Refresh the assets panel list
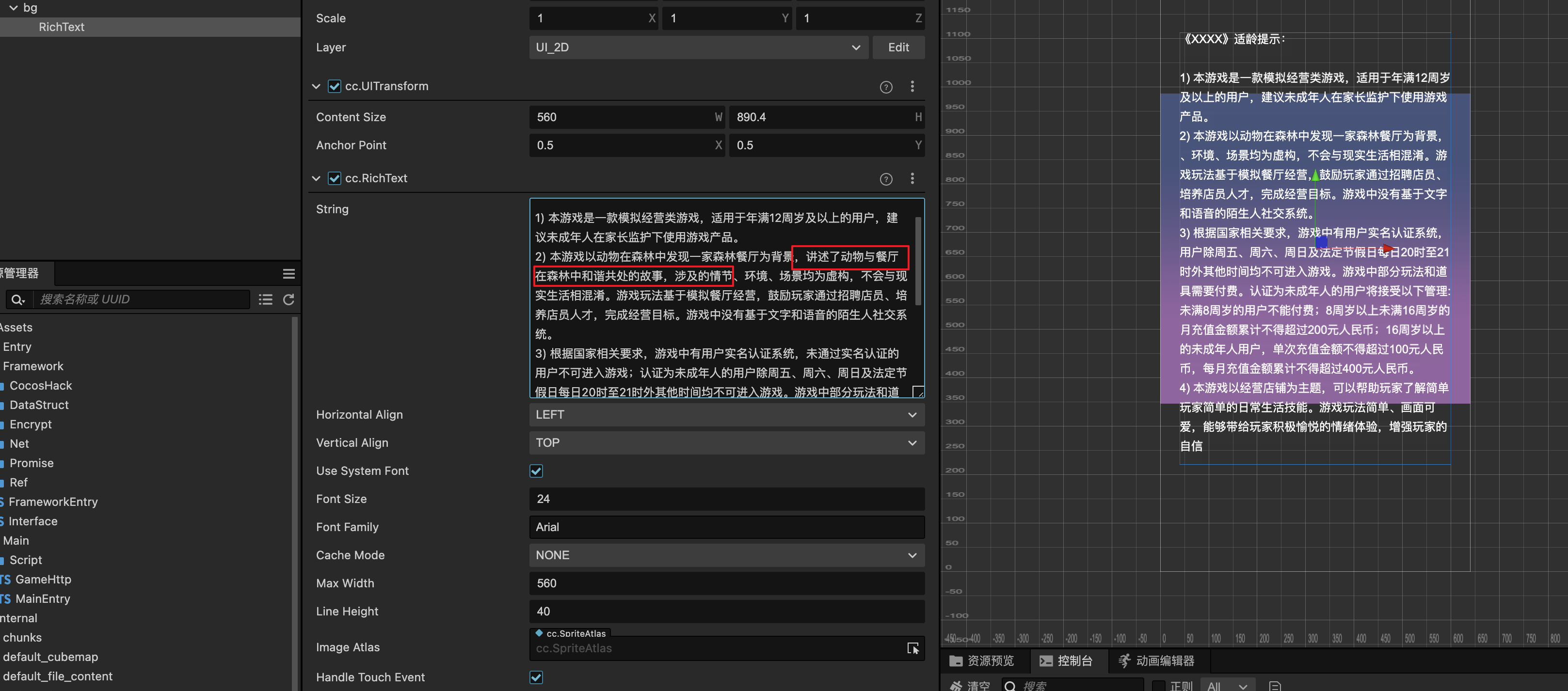Image resolution: width=1568 pixels, height=691 pixels. click(x=288, y=299)
